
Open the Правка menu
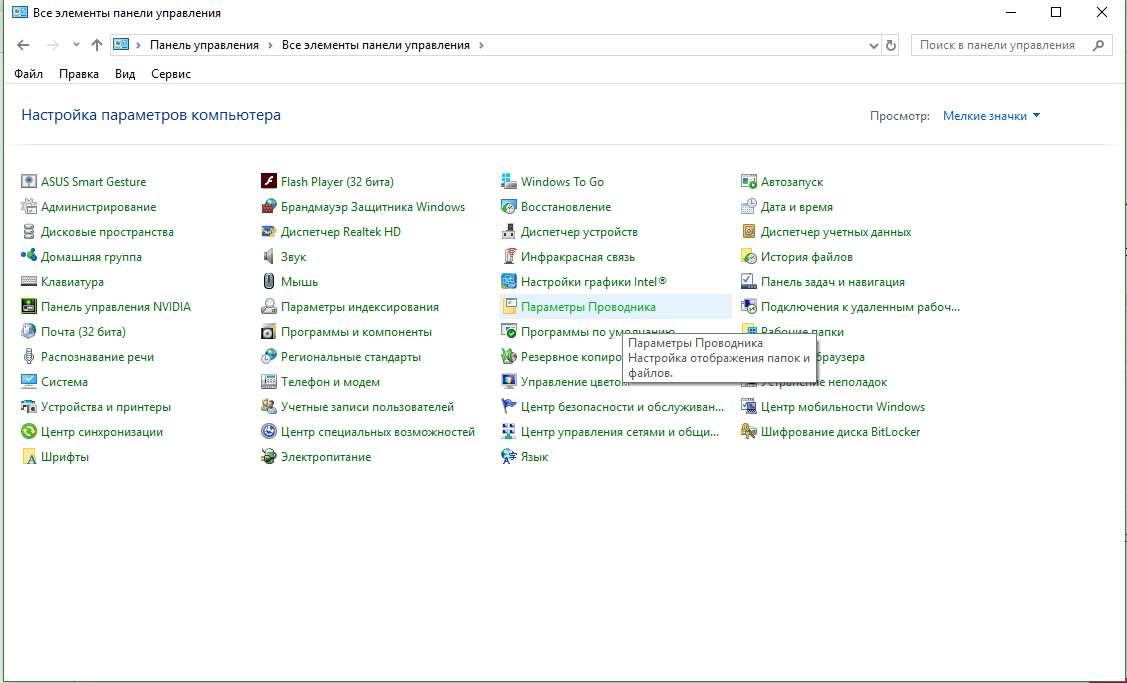click(x=79, y=74)
